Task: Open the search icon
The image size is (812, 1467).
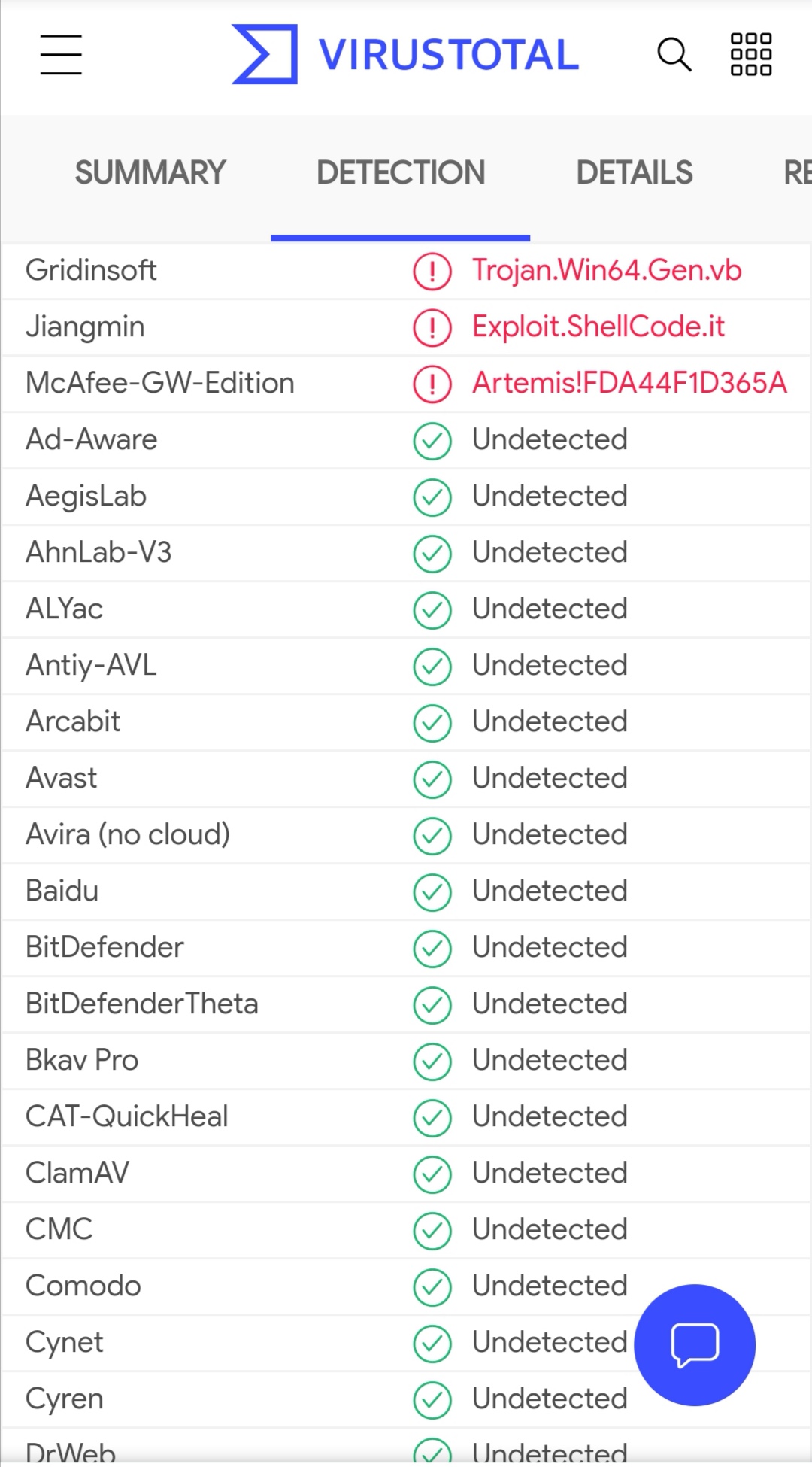Action: pyautogui.click(x=674, y=53)
